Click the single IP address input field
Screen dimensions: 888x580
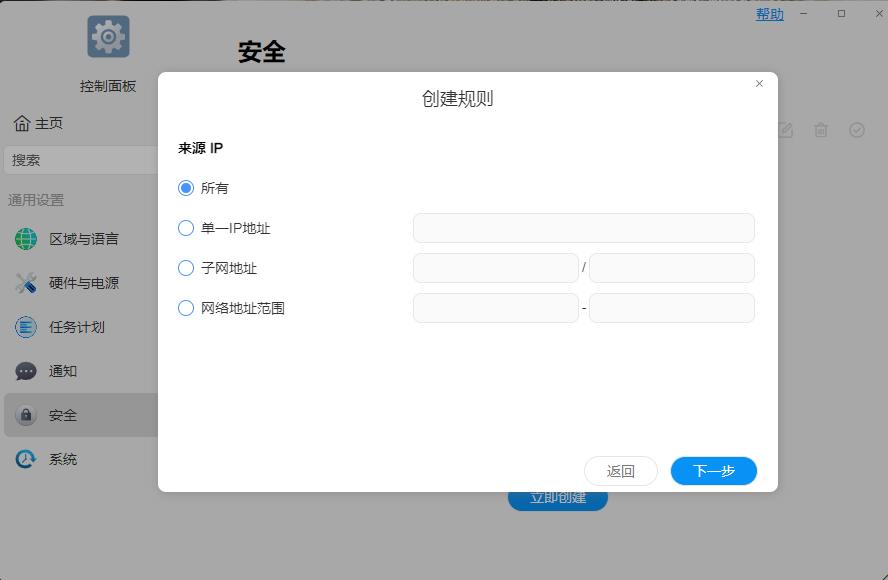point(583,228)
